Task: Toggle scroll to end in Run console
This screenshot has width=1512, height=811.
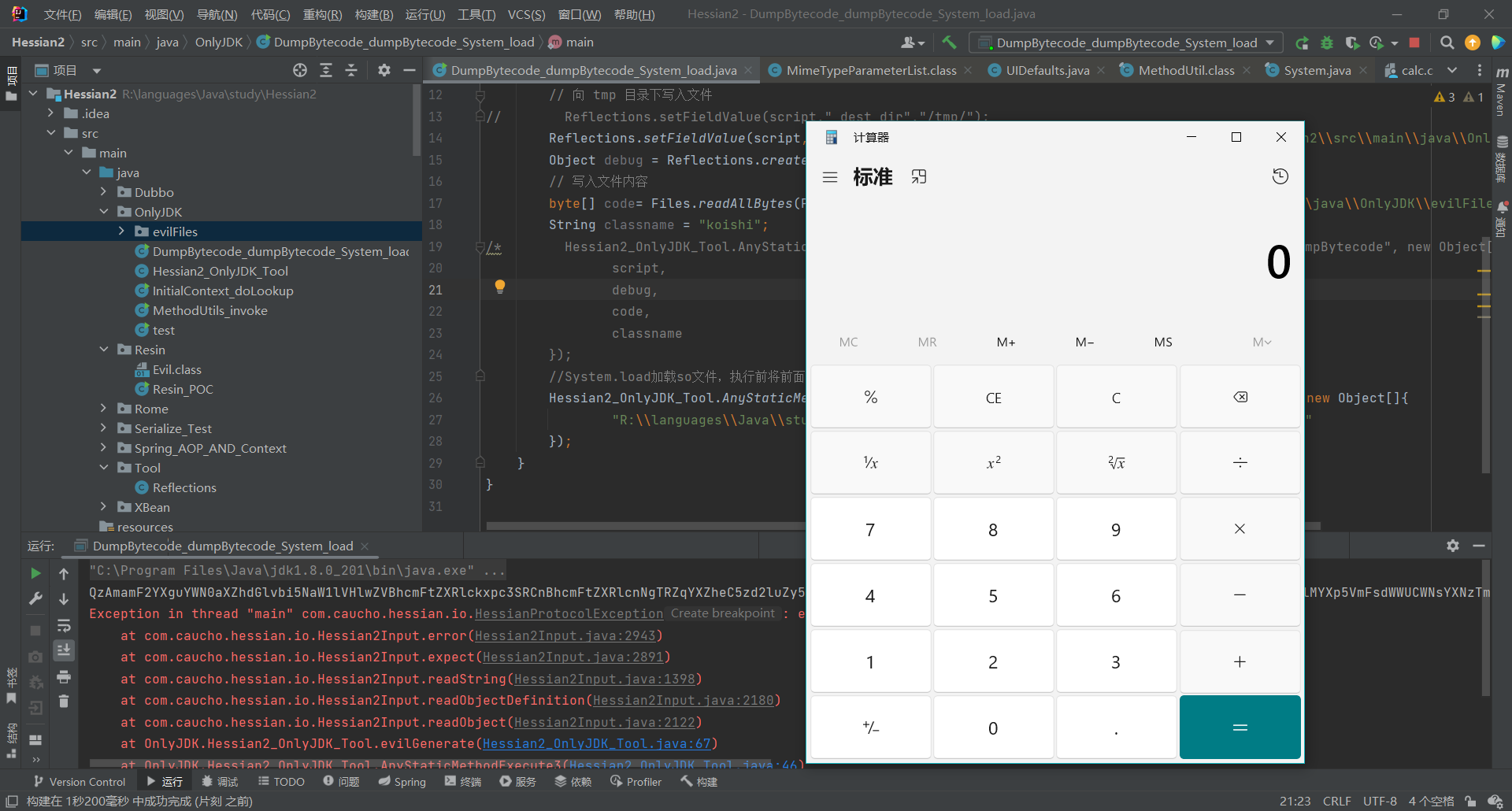Action: pos(64,650)
